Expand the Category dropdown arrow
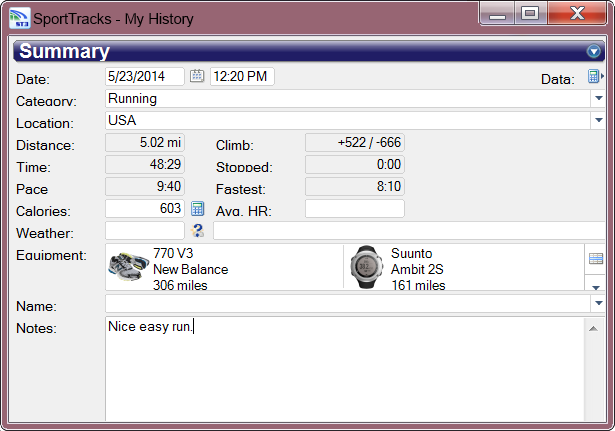This screenshot has width=615, height=431. 598,98
